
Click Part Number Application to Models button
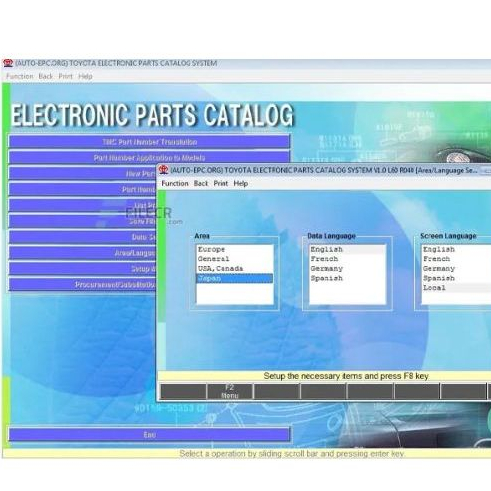coord(149,158)
